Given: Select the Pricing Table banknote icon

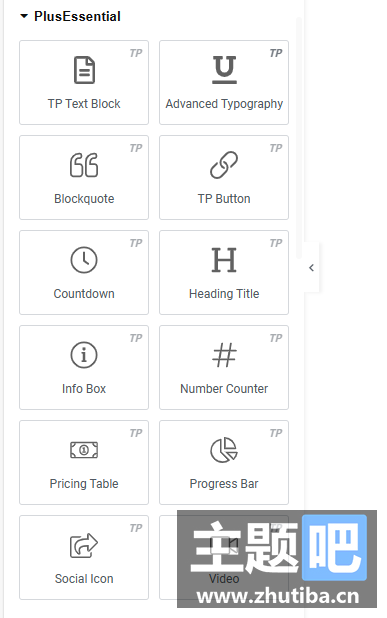Looking at the screenshot, I should coord(84,450).
